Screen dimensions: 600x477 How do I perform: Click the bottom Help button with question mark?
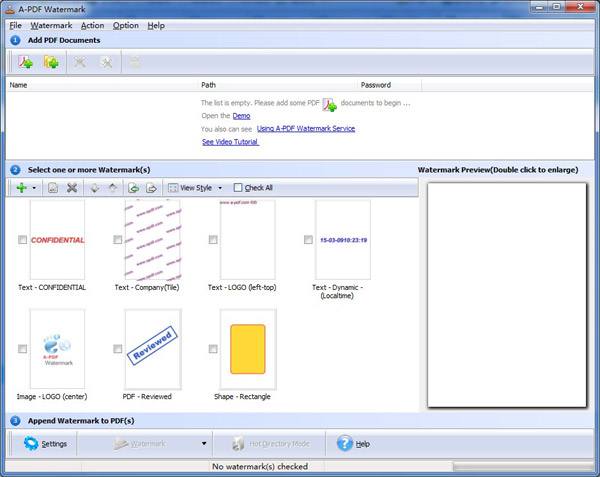[353, 444]
